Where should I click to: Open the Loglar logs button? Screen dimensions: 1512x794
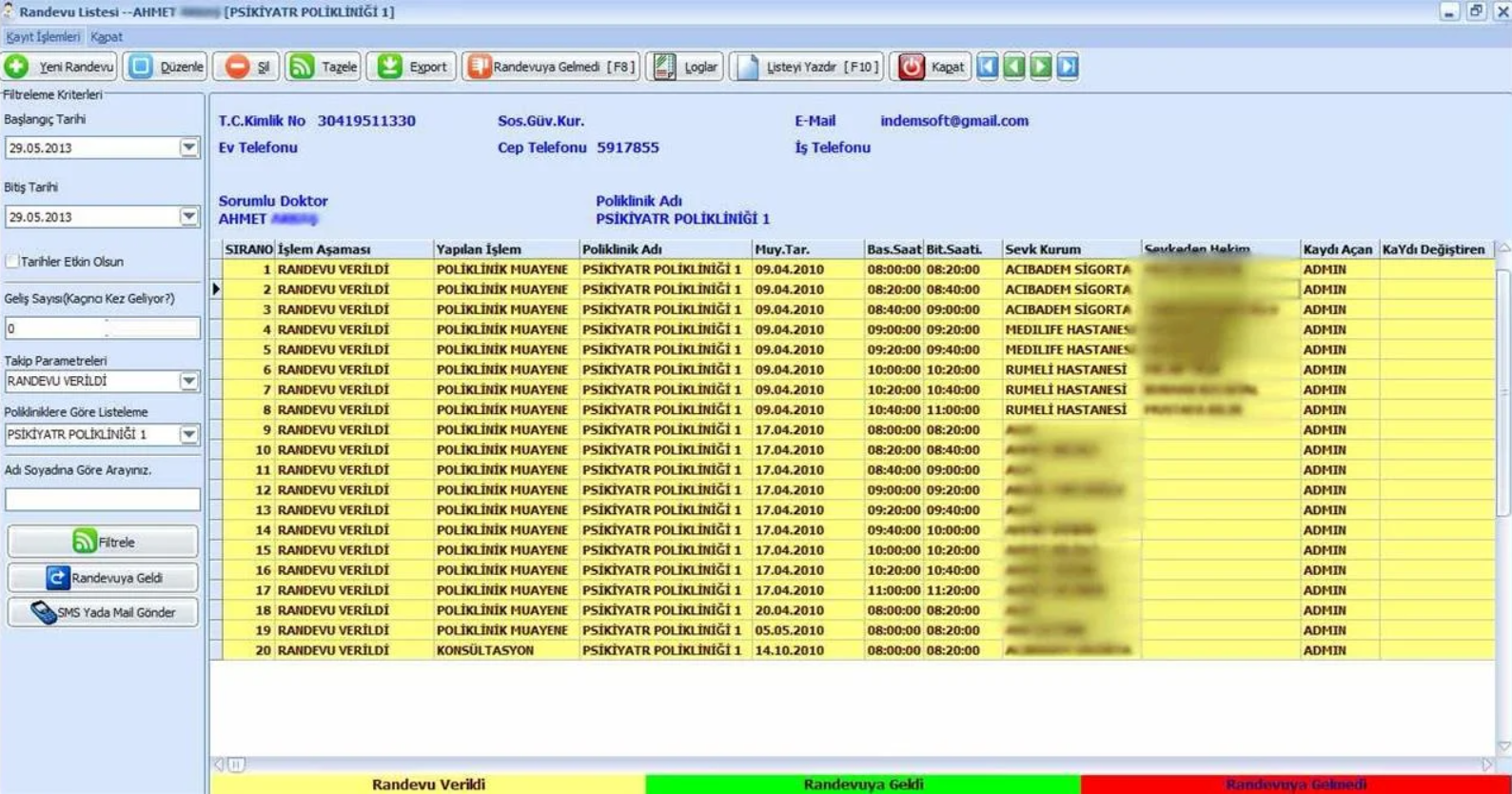point(684,67)
